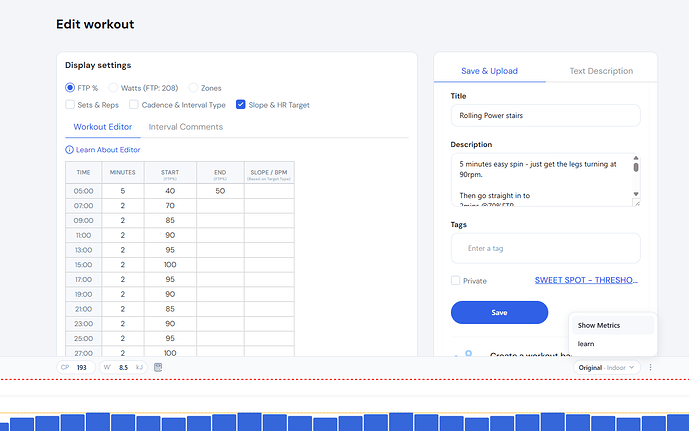Open the SWEET SPOT - THRESHO... link
689x431 pixels.
(x=586, y=281)
